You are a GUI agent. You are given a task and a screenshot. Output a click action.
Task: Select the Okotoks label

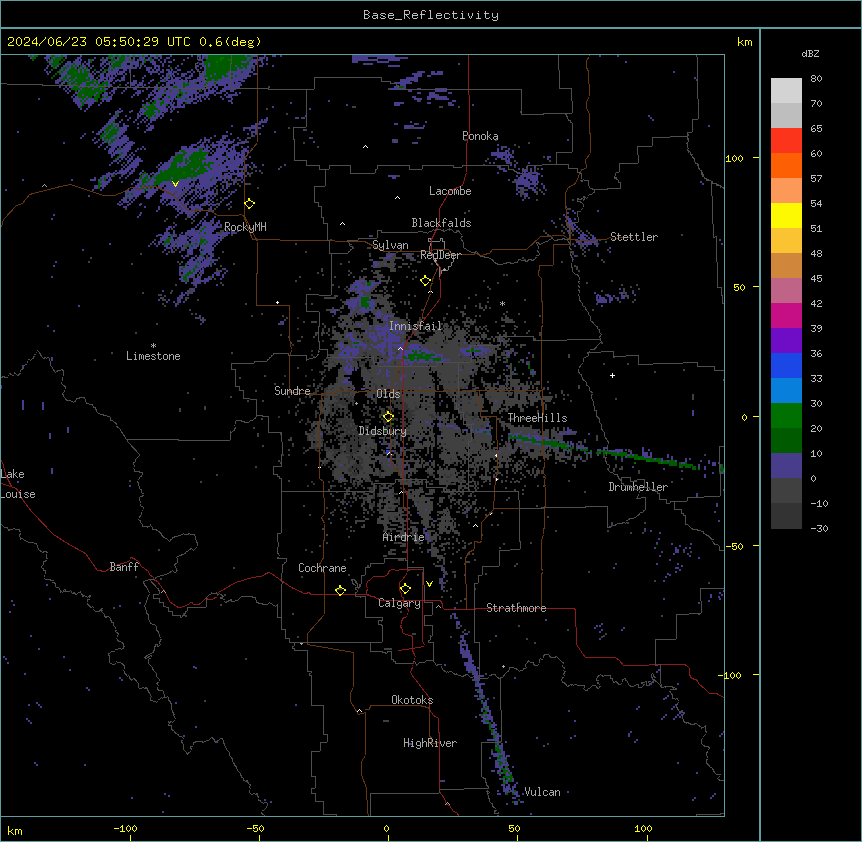coord(412,700)
